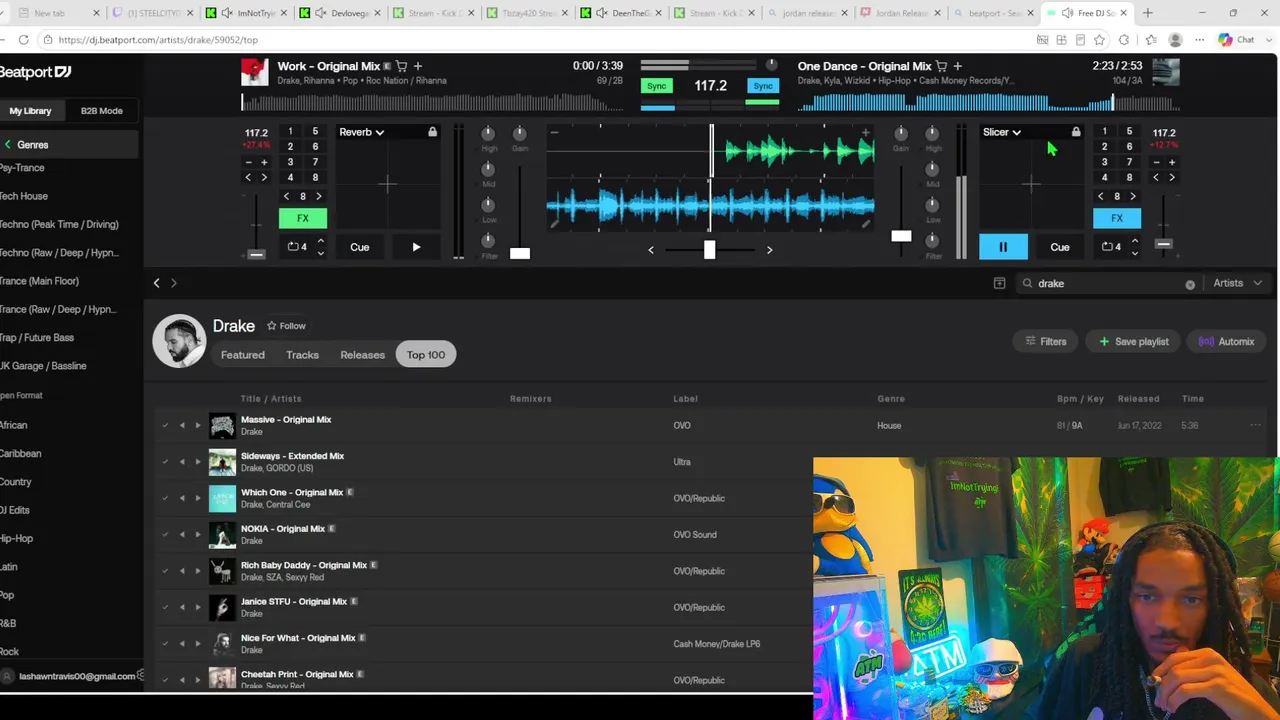Switch to B2B Mode
Viewport: 1280px width, 720px height.
102,111
